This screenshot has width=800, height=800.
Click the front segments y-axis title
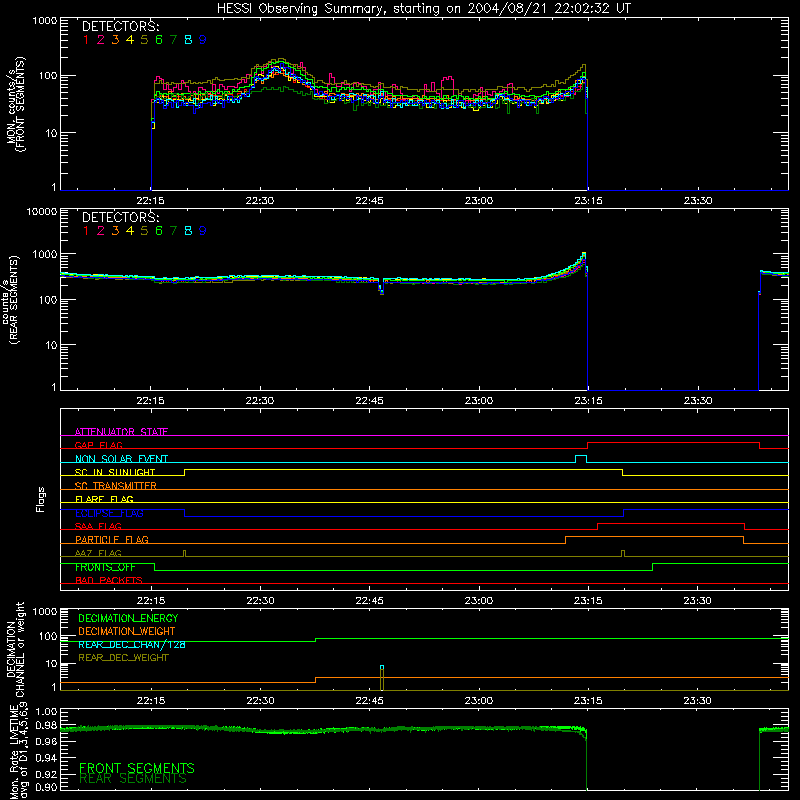tap(16, 104)
